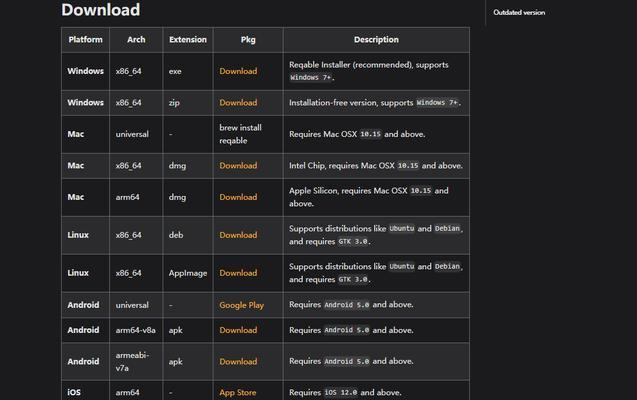Go to Outdated version section in sidebar
This screenshot has height=400, width=637.
pos(519,13)
